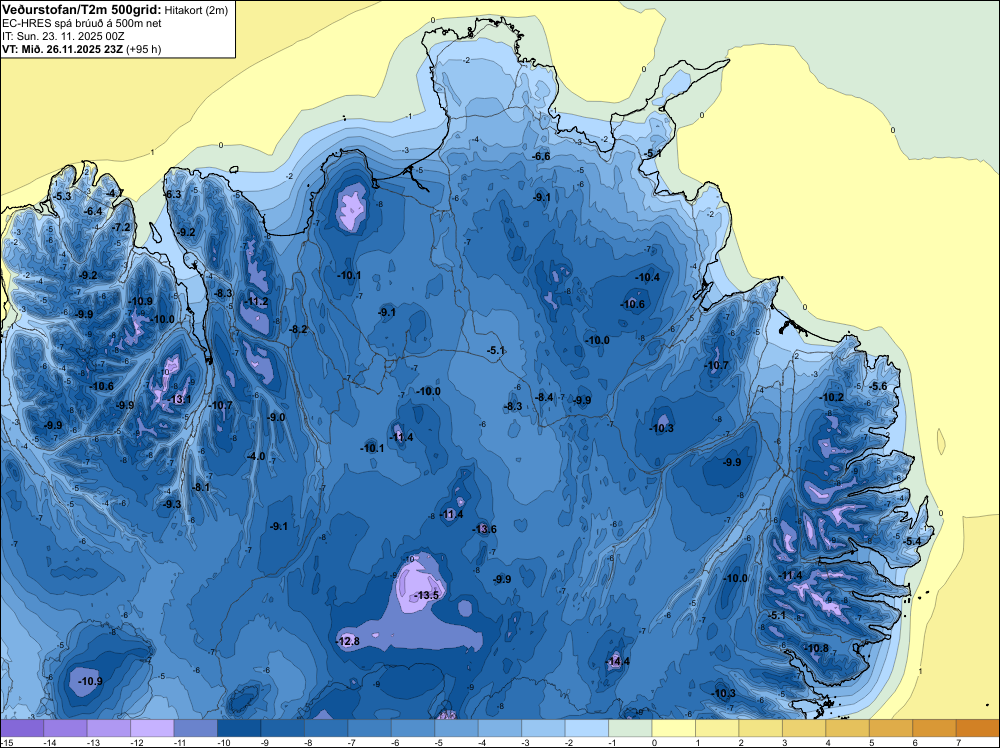Click the valid time 'VT: Mið. 26.11.2025 23Z'
Image resolution: width=1000 pixels, height=748 pixels.
(63, 49)
